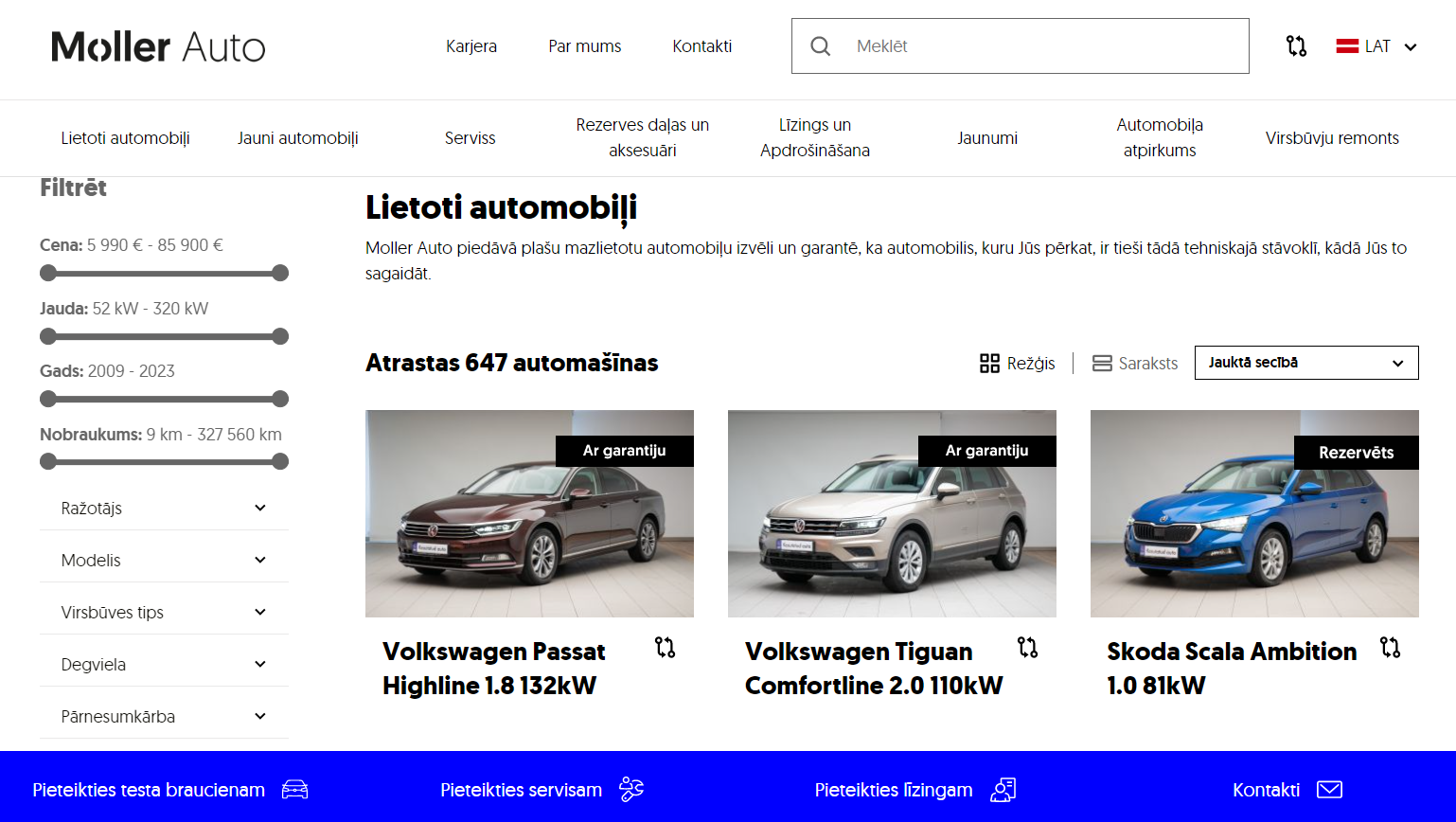1456x822 pixels.
Task: Open the blue Skoda Scala photo
Action: [x=1254, y=513]
